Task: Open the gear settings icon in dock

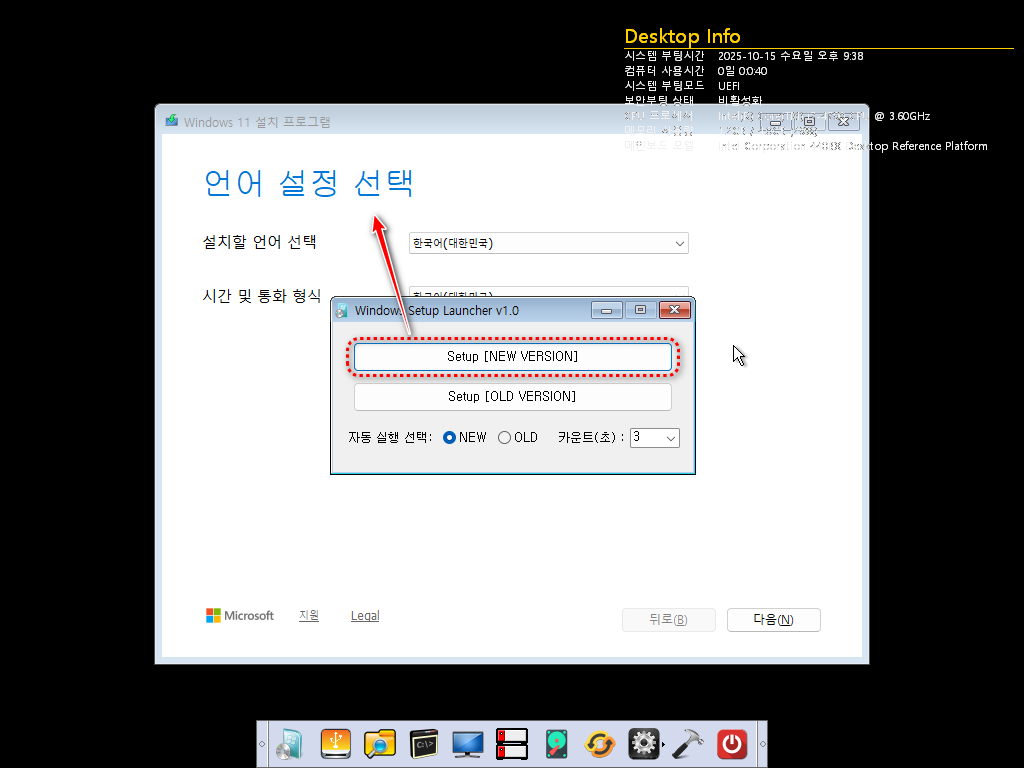Action: (643, 744)
